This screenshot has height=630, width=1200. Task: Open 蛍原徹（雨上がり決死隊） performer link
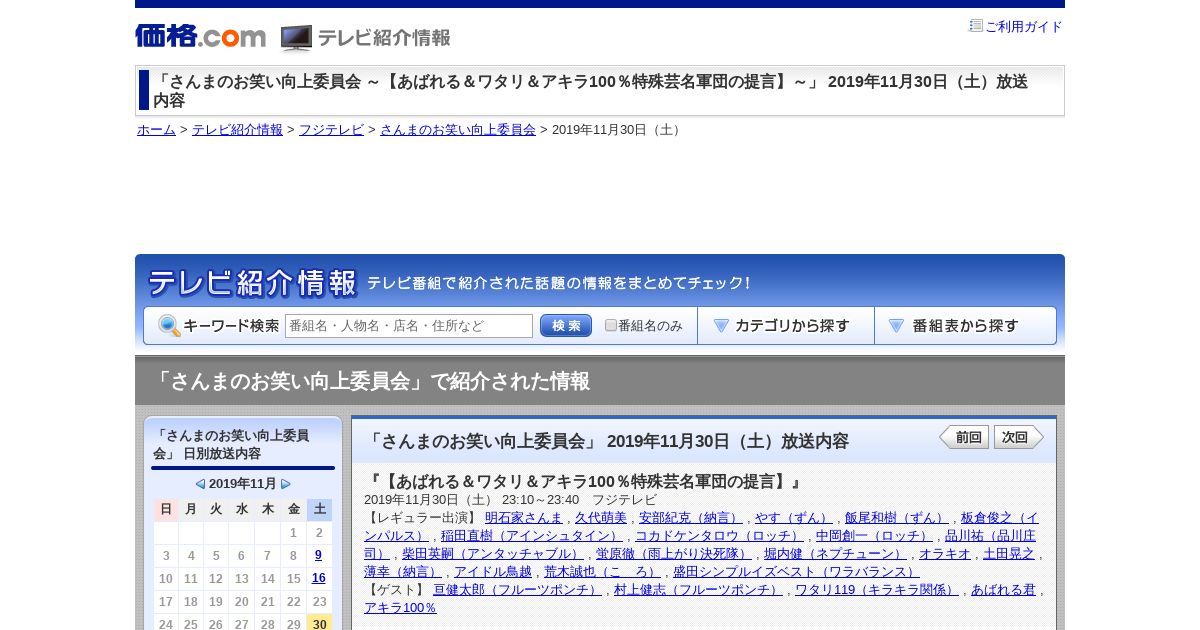coord(674,554)
